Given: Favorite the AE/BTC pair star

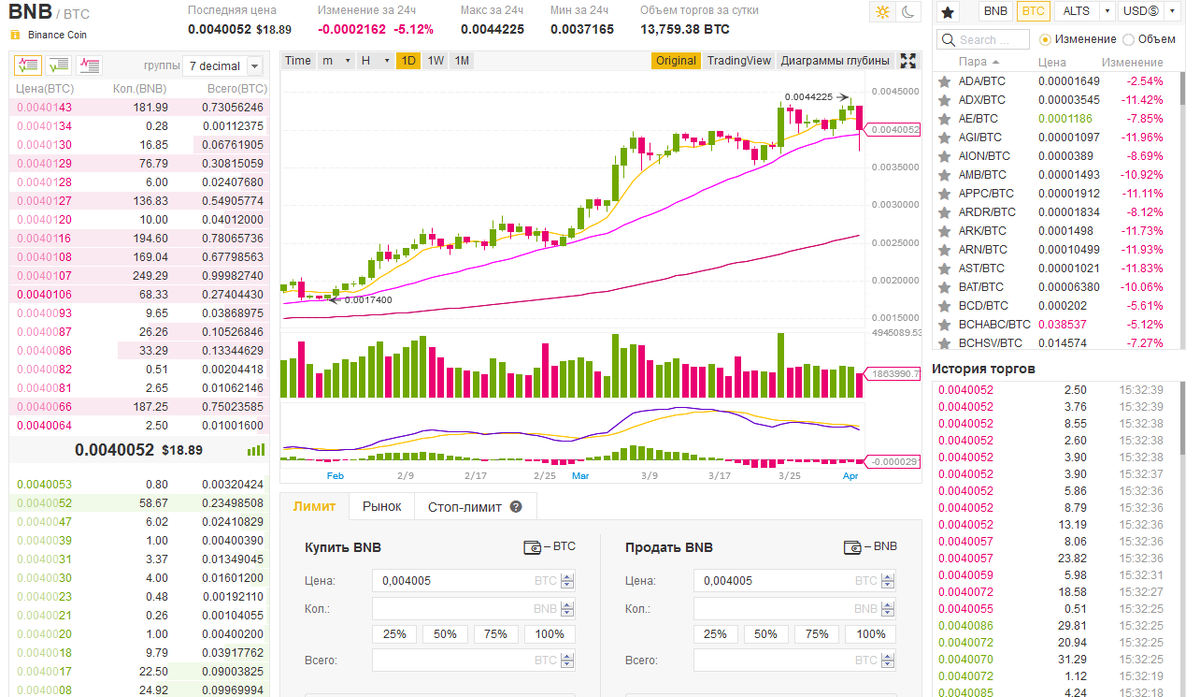Looking at the screenshot, I should tap(943, 118).
